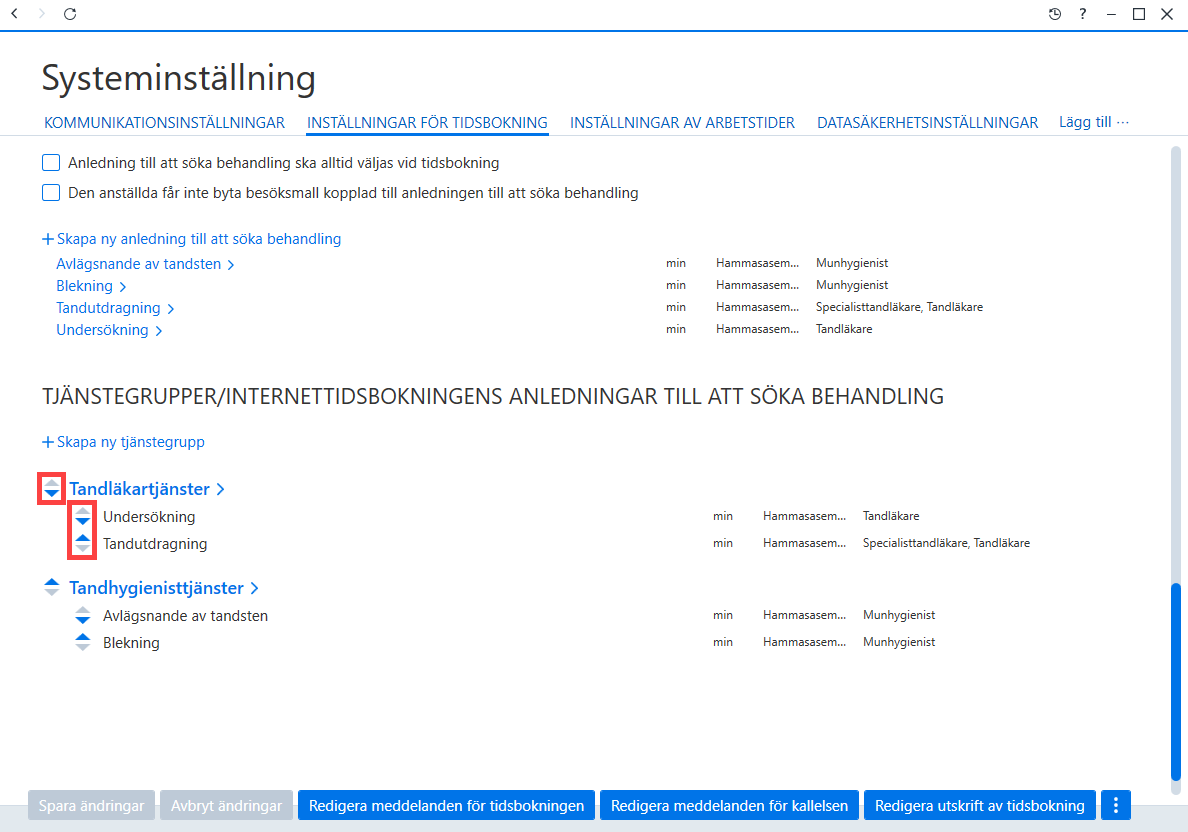Click 'Specialisttandläkare, Tandläkare' in upper reasons list
The height and width of the screenshot is (832, 1188).
point(899,307)
